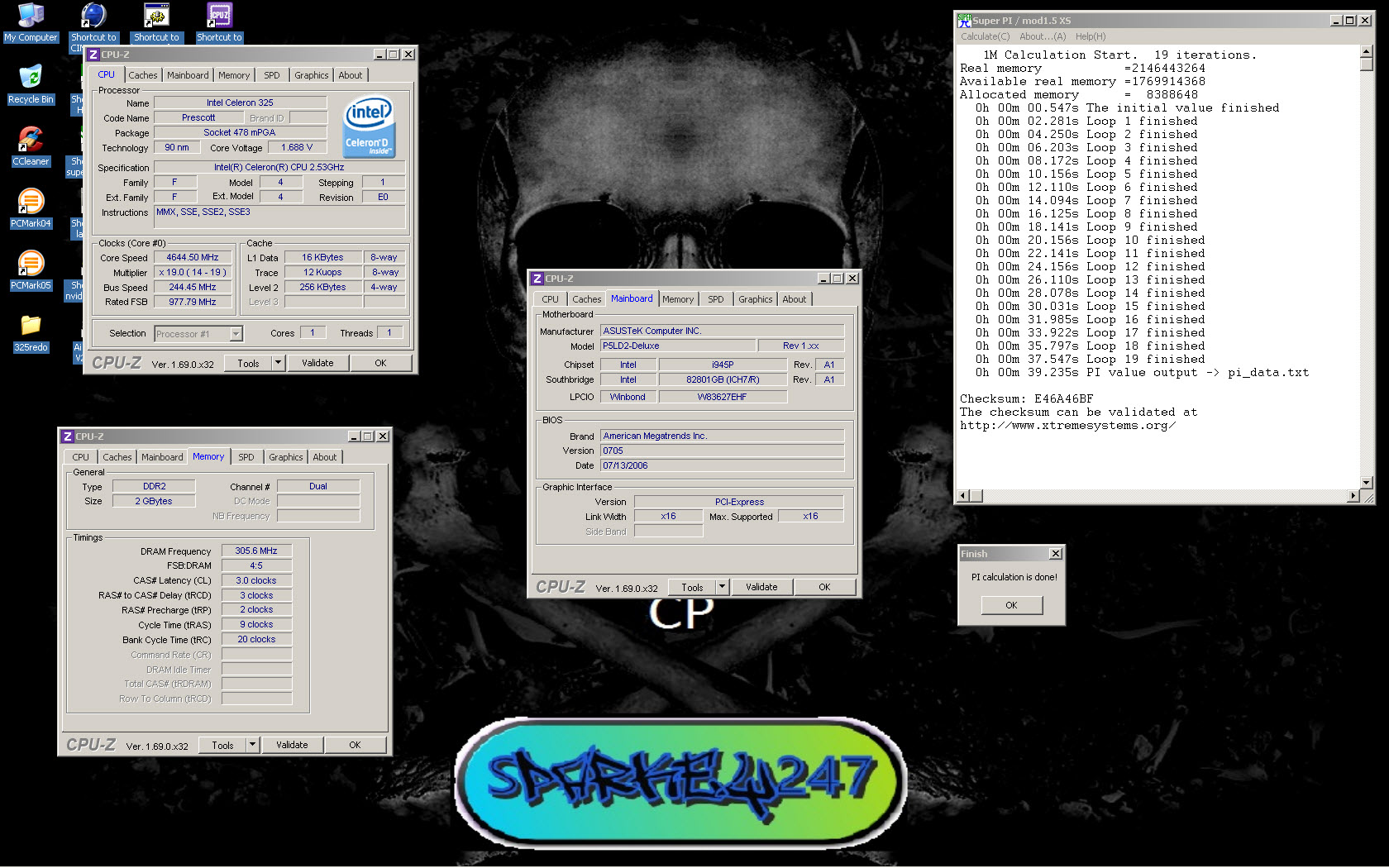Click Tools button in the Mainboard window
The height and width of the screenshot is (868, 1389).
[692, 586]
